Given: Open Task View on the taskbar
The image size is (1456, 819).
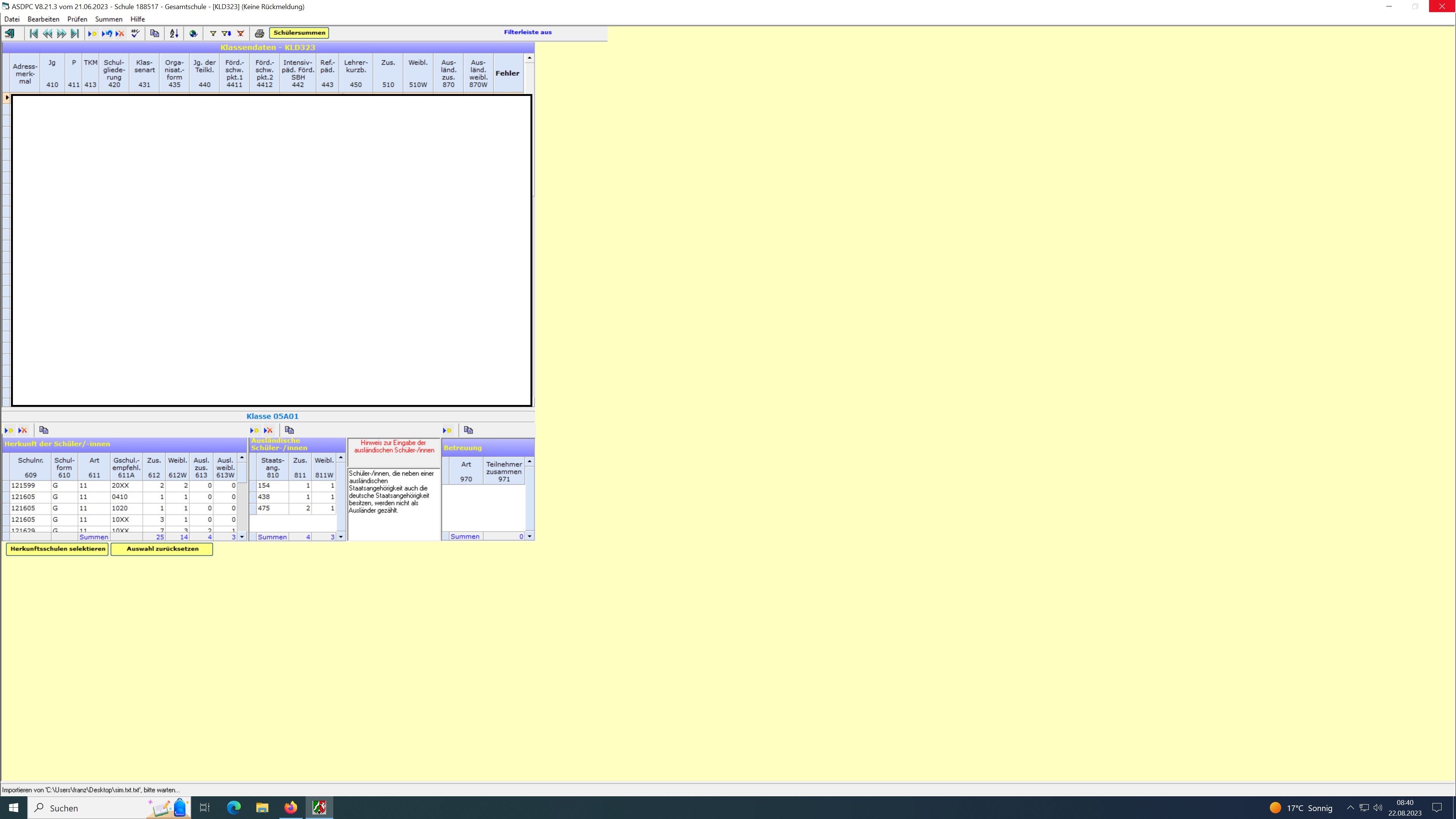Looking at the screenshot, I should pos(205,808).
